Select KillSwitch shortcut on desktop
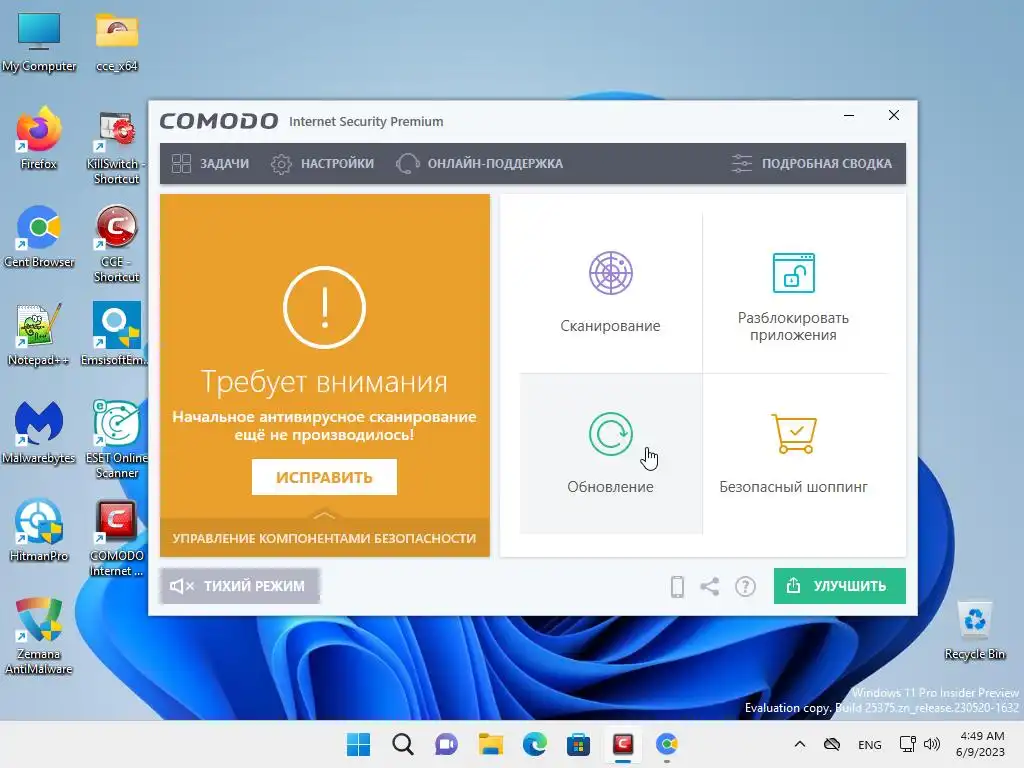This screenshot has height=768, width=1024. [116, 148]
